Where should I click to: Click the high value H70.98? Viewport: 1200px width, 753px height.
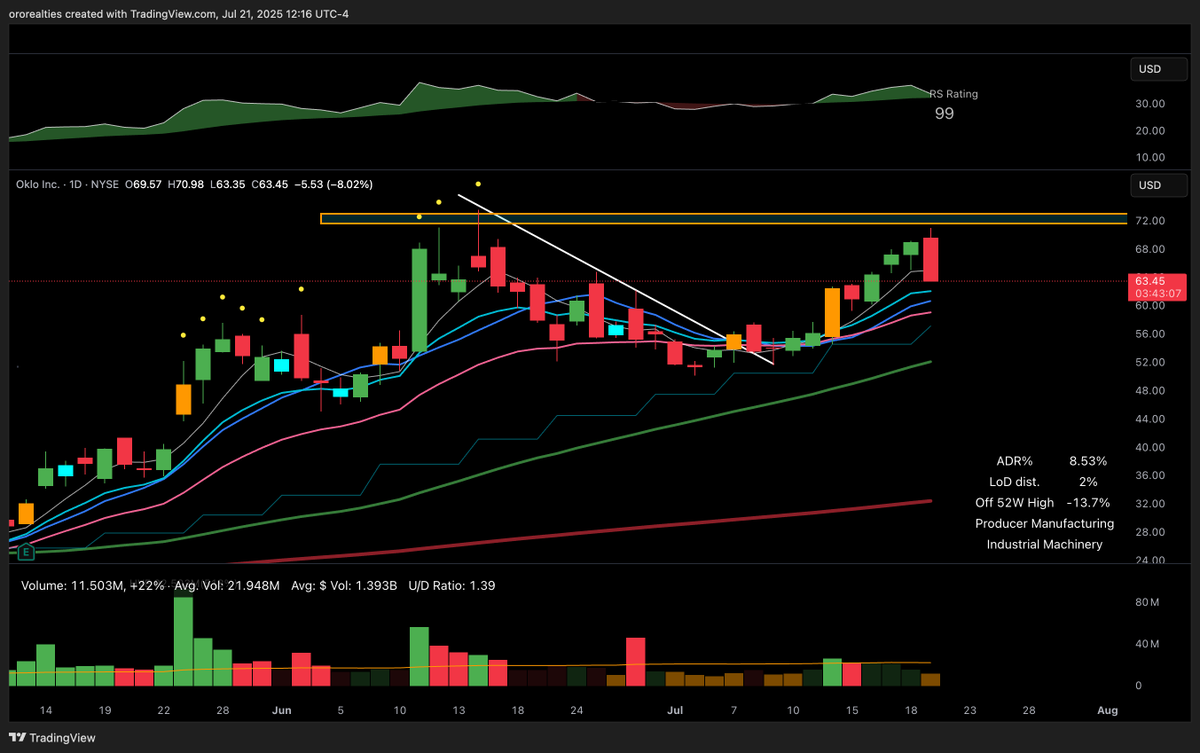[x=188, y=184]
